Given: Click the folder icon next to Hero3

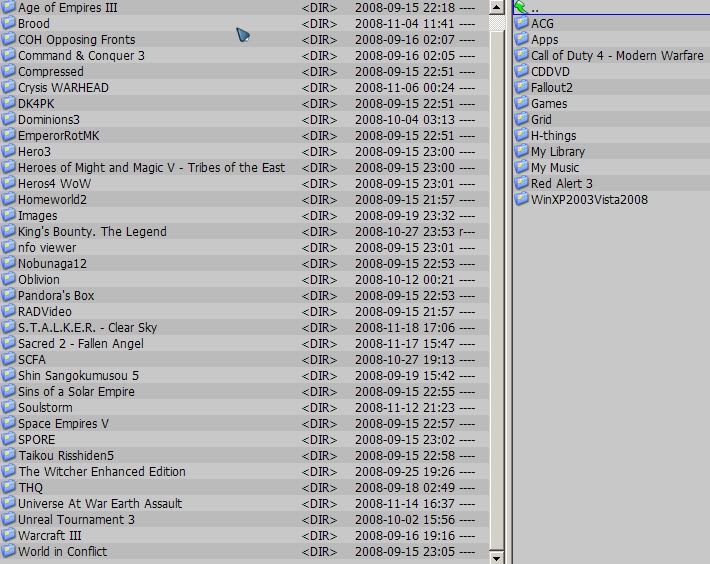Looking at the screenshot, I should [x=8, y=151].
